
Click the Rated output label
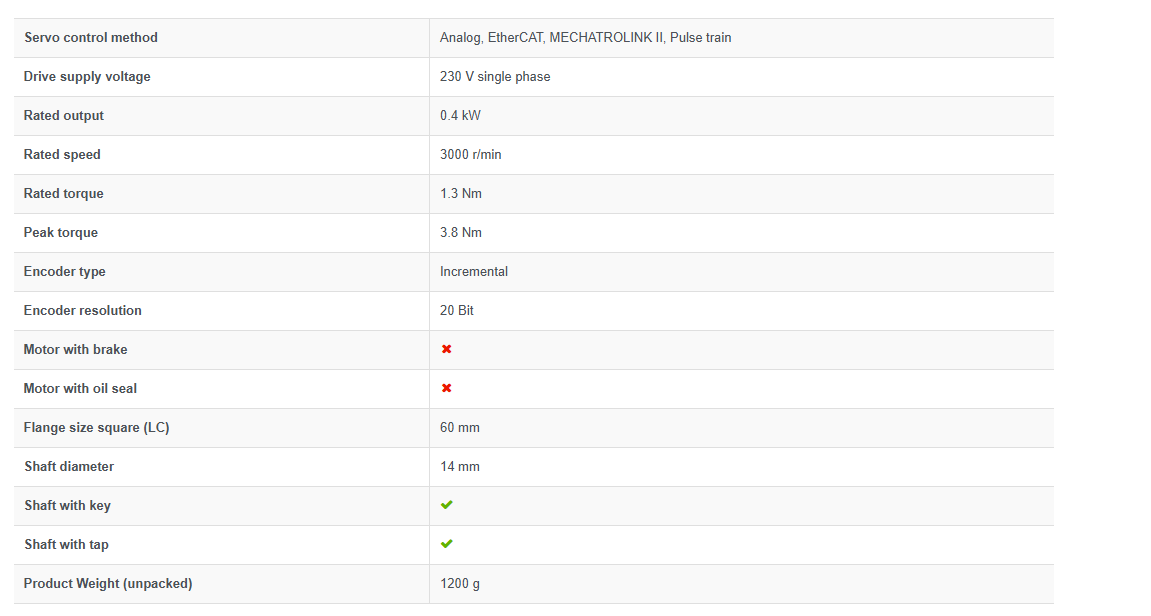(64, 116)
